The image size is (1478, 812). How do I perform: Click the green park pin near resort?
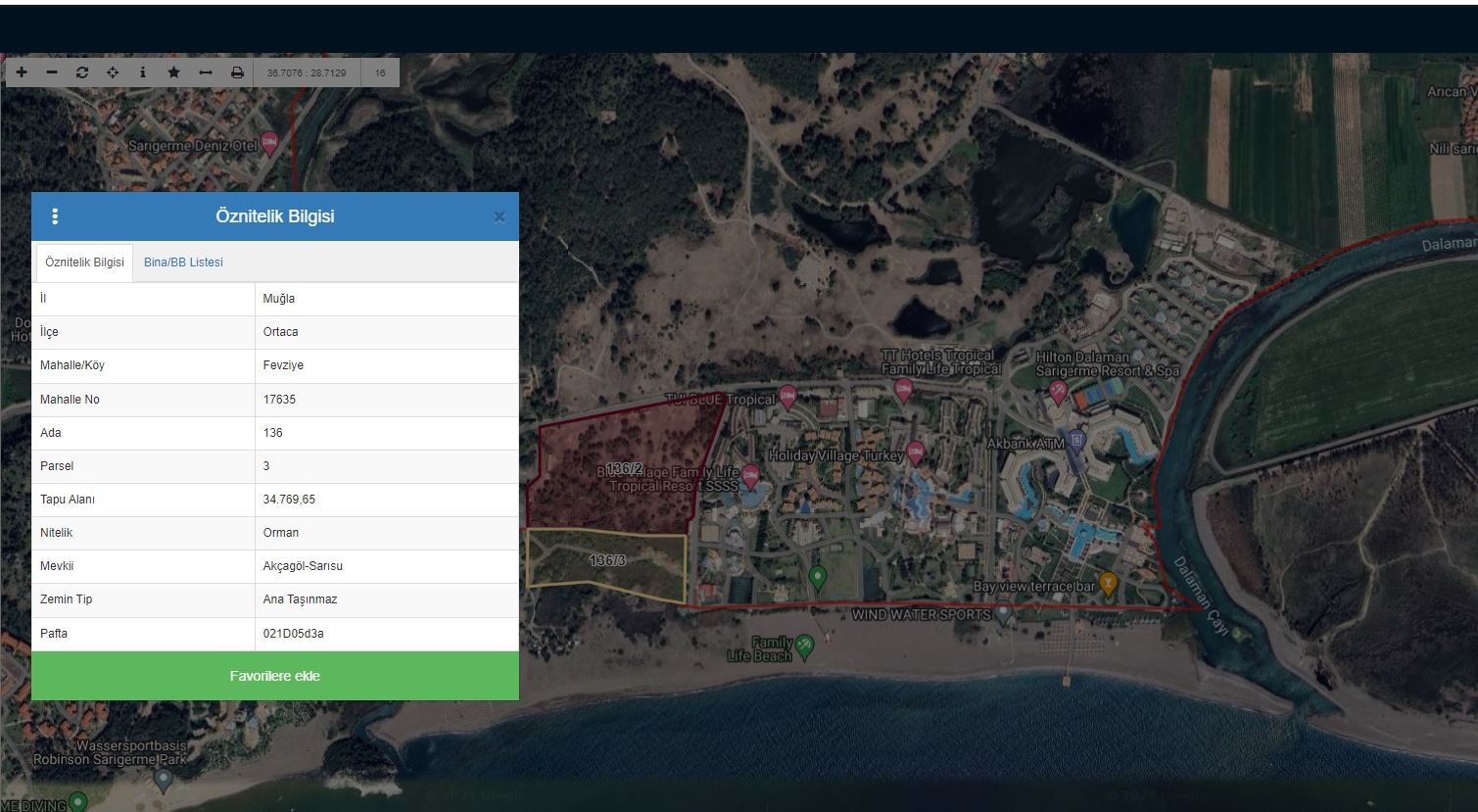coord(818,577)
